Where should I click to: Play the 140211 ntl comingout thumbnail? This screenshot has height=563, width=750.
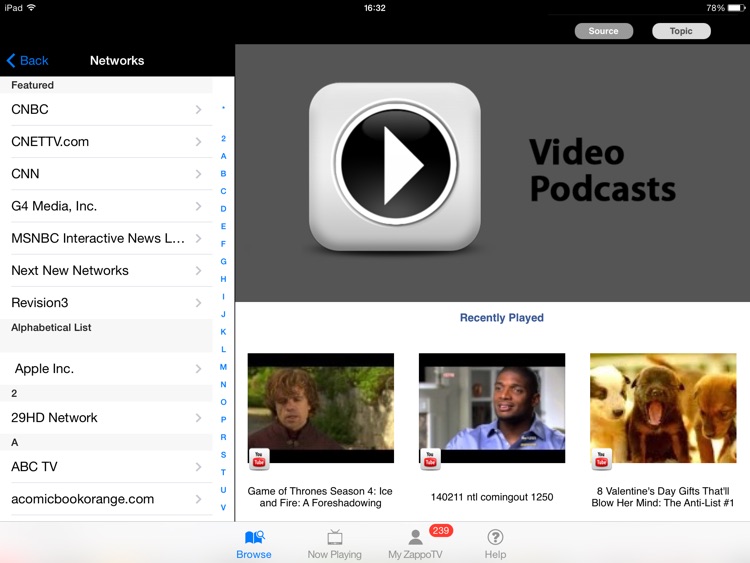pyautogui.click(x=492, y=408)
